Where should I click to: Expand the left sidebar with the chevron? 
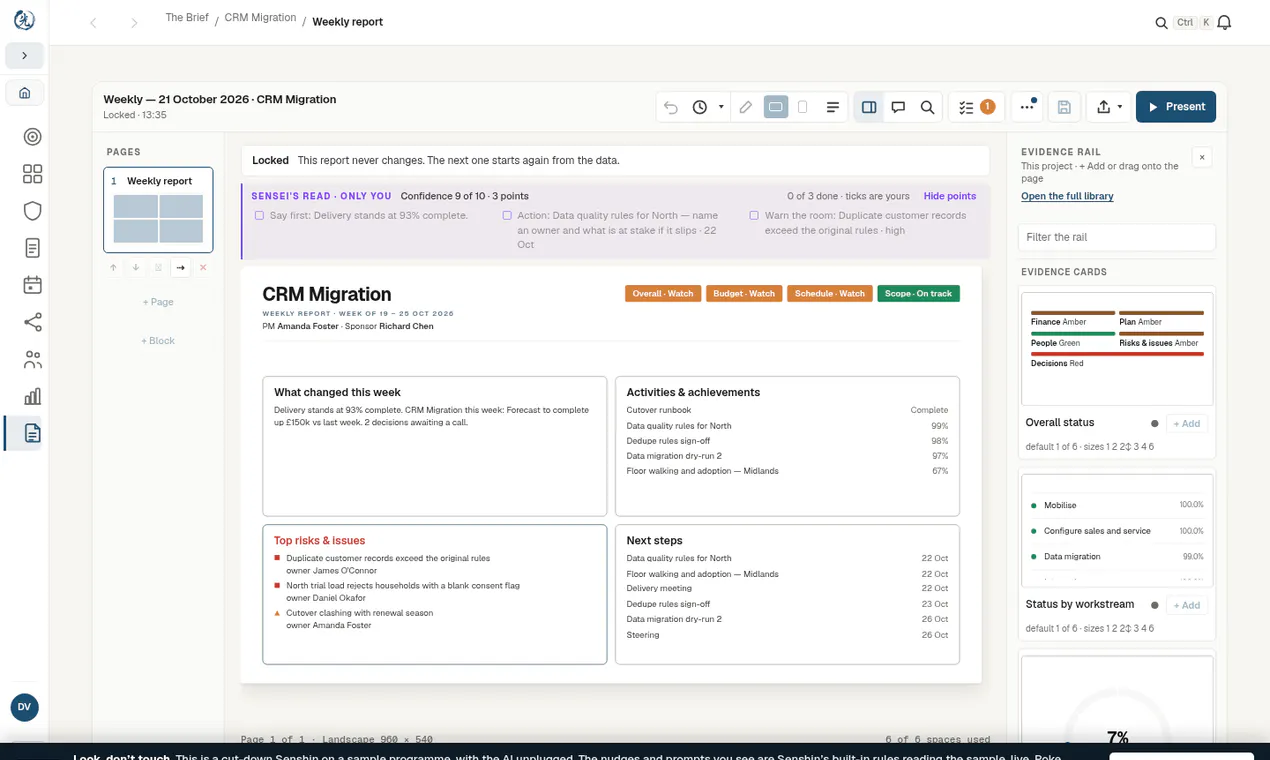point(25,56)
